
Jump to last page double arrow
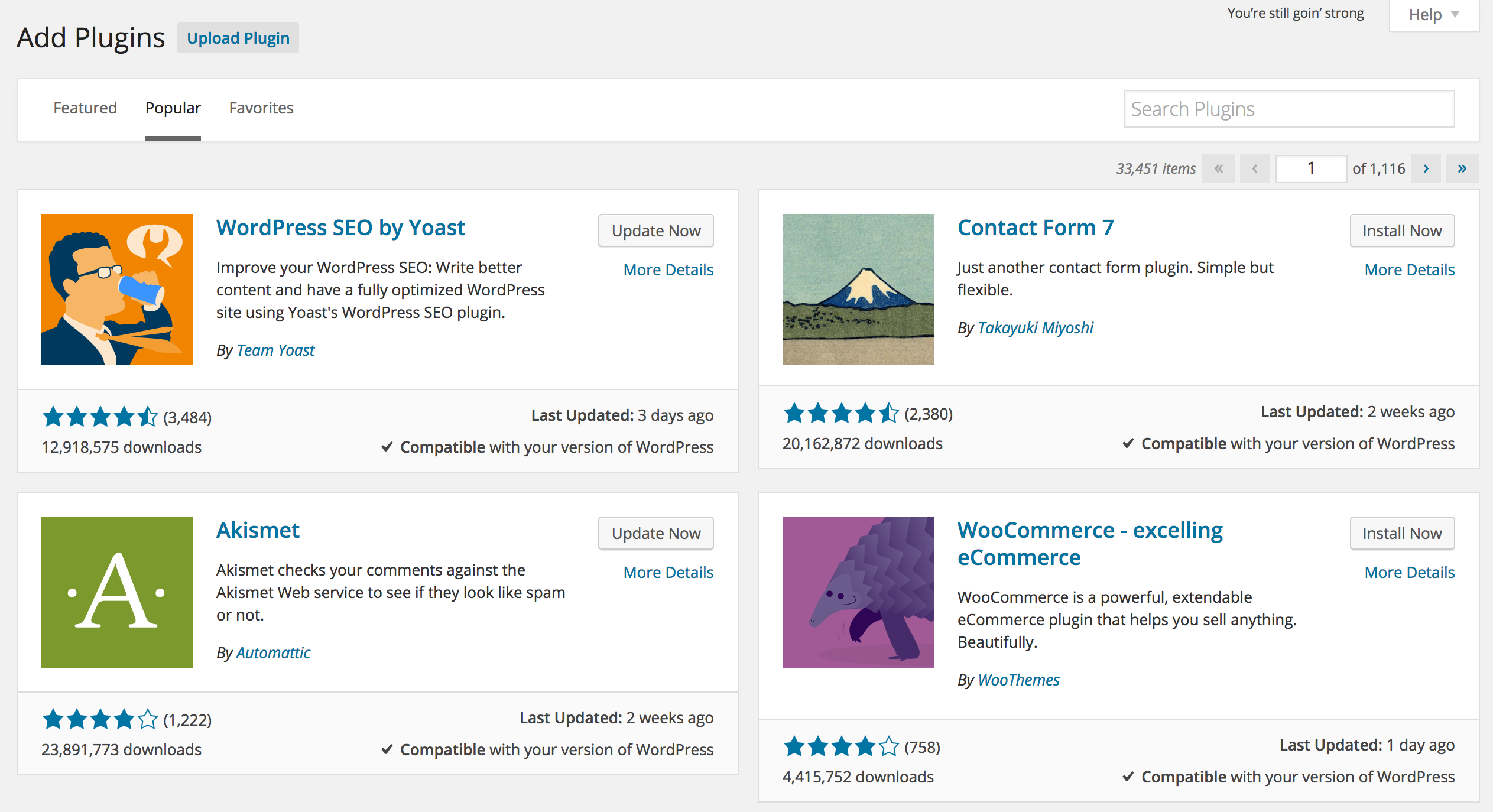pyautogui.click(x=1462, y=168)
